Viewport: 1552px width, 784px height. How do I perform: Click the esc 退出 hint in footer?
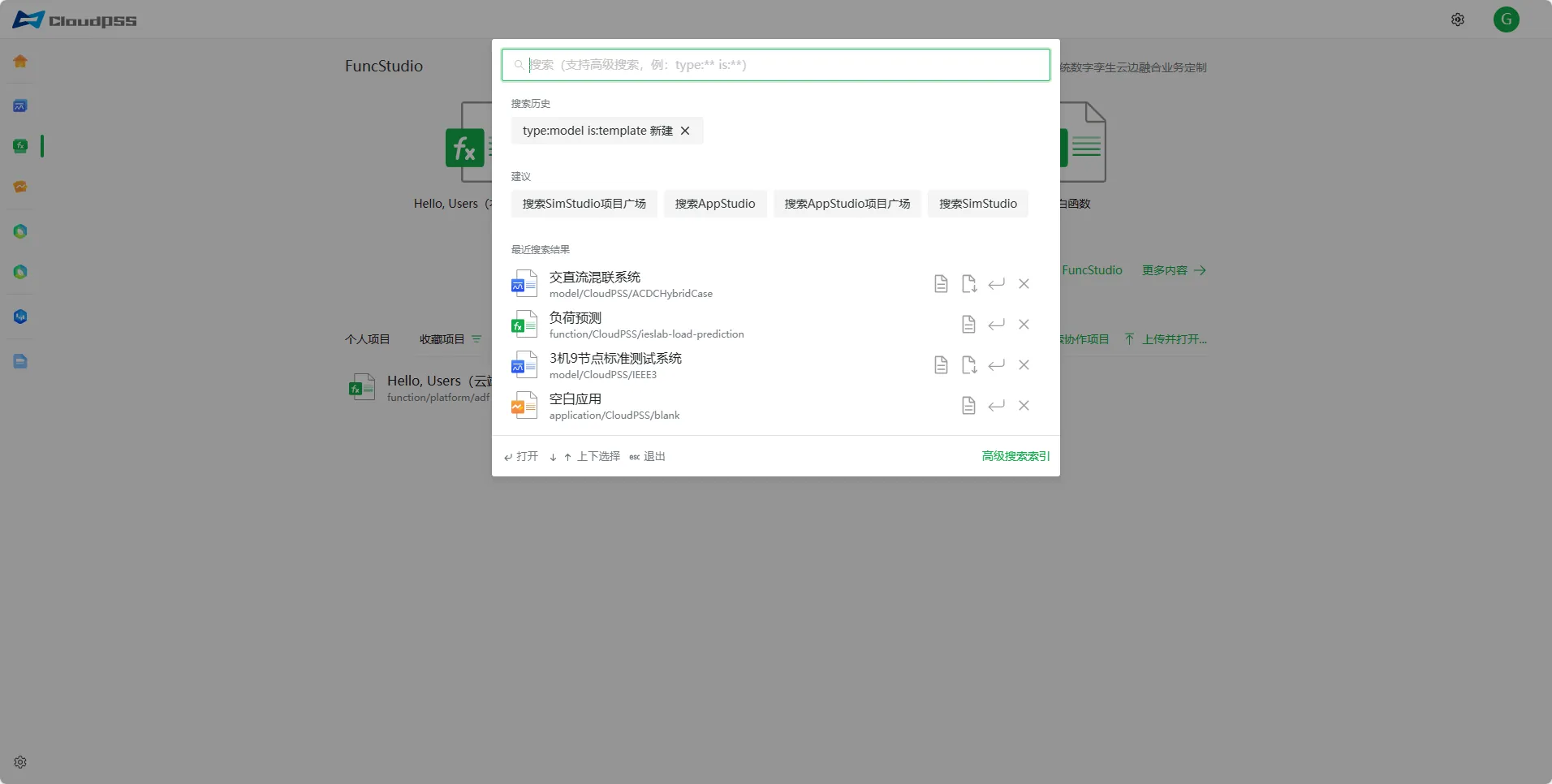click(647, 456)
